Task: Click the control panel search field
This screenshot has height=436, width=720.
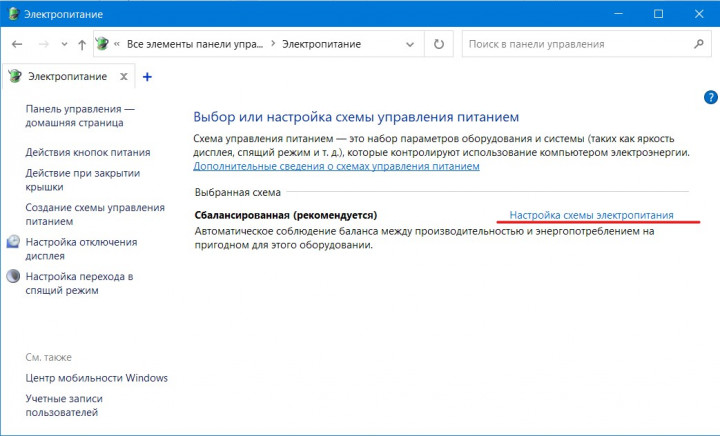Action: [575, 44]
